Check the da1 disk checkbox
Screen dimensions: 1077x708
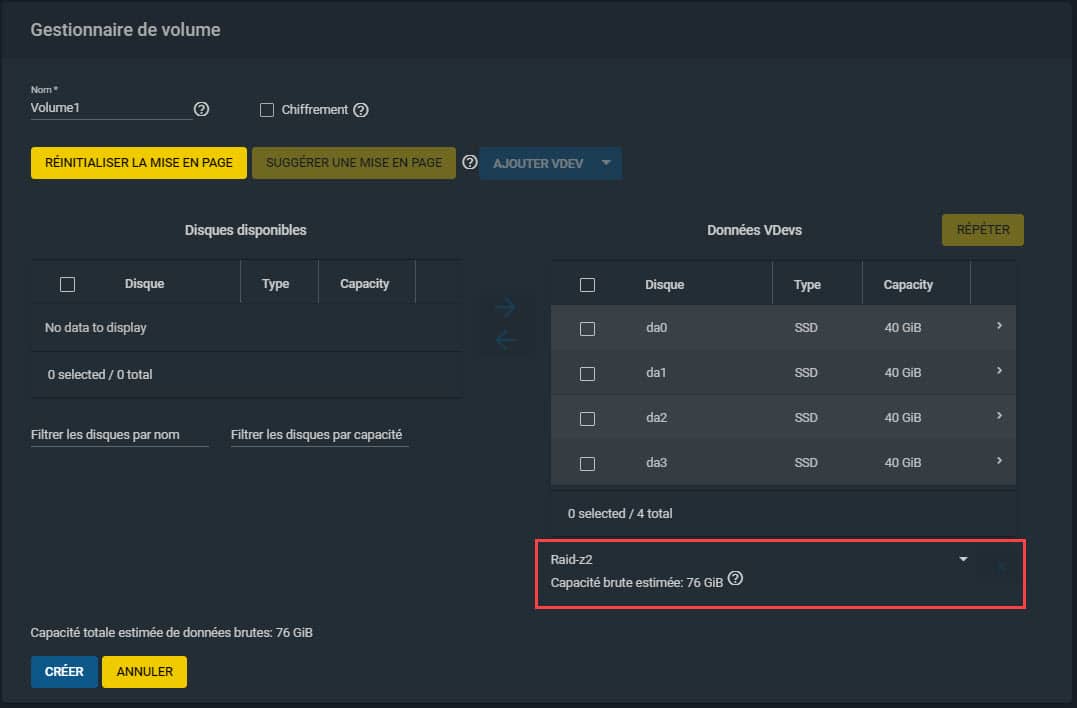click(587, 374)
